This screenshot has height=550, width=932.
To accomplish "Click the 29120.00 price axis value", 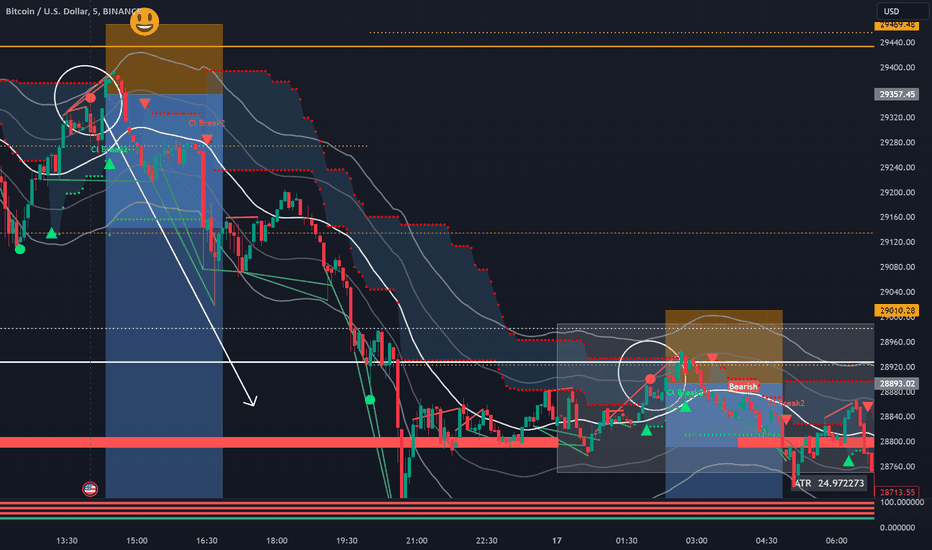I will [x=897, y=242].
